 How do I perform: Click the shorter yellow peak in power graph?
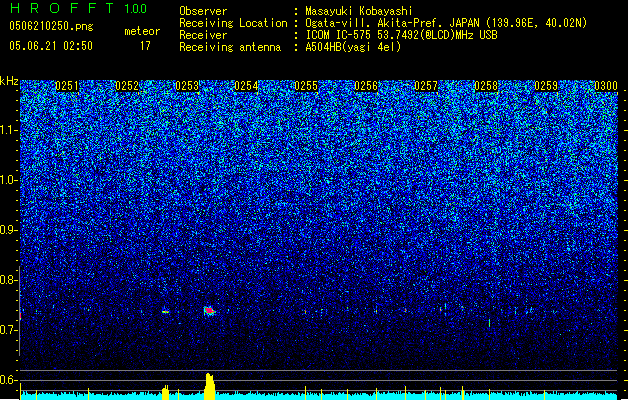point(165,393)
